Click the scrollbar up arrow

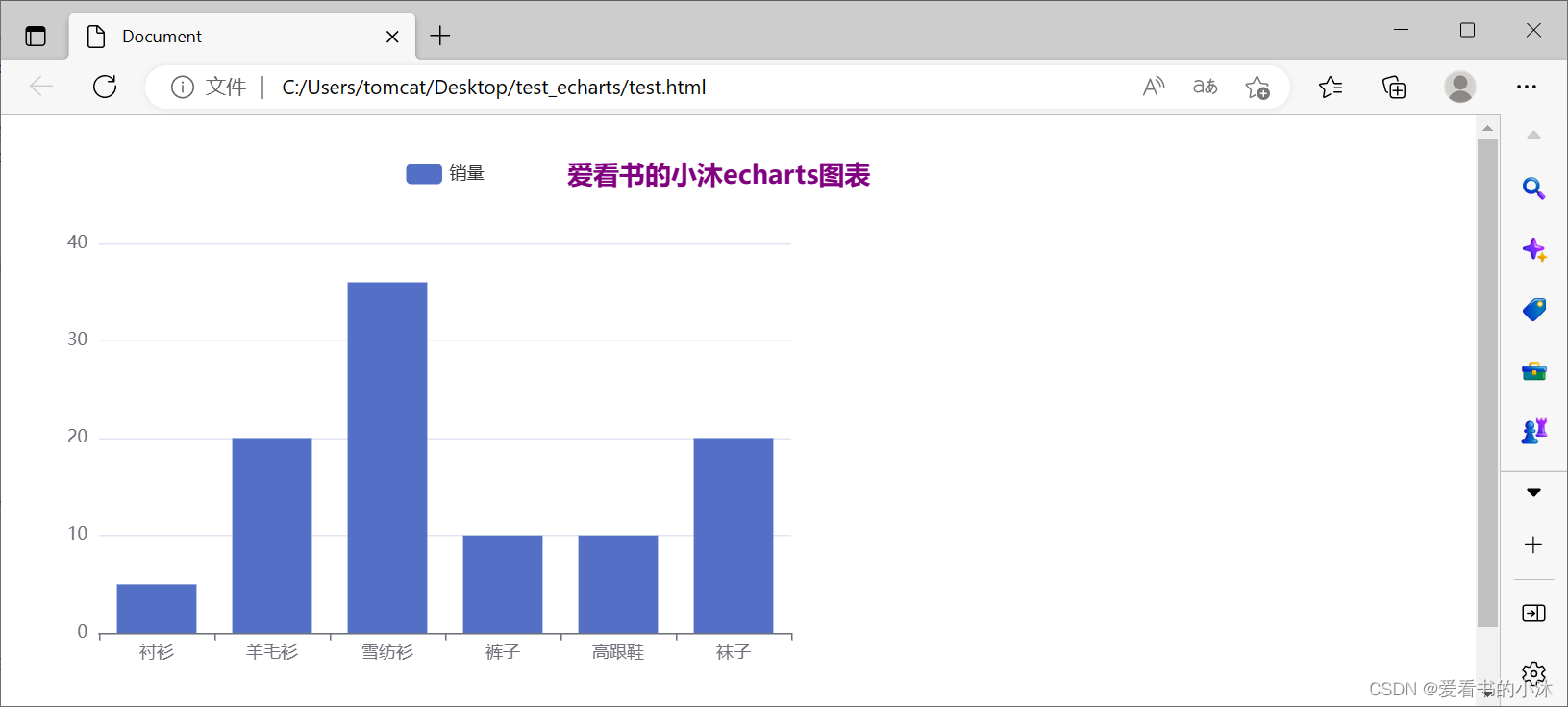(1487, 128)
